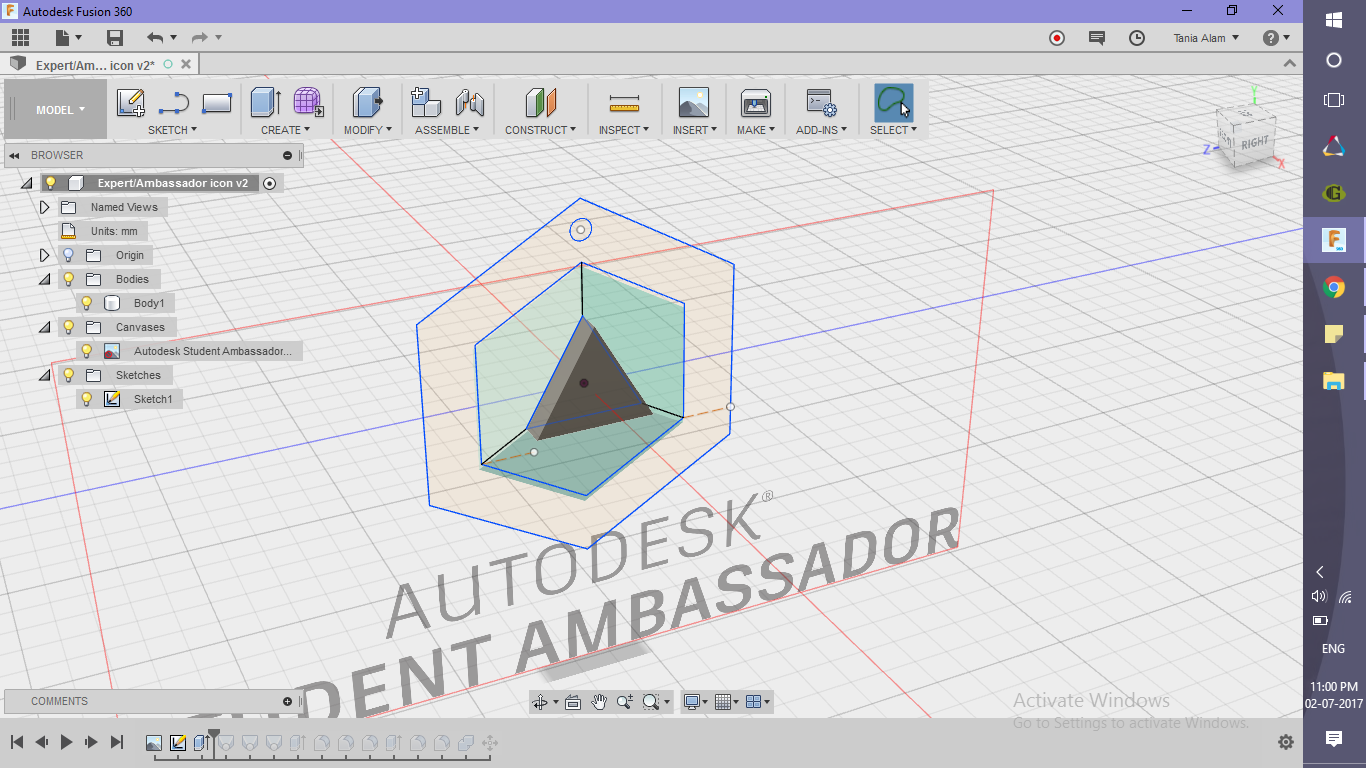Image resolution: width=1366 pixels, height=768 pixels.
Task: Select the sketch feature in timeline
Action: (x=178, y=743)
